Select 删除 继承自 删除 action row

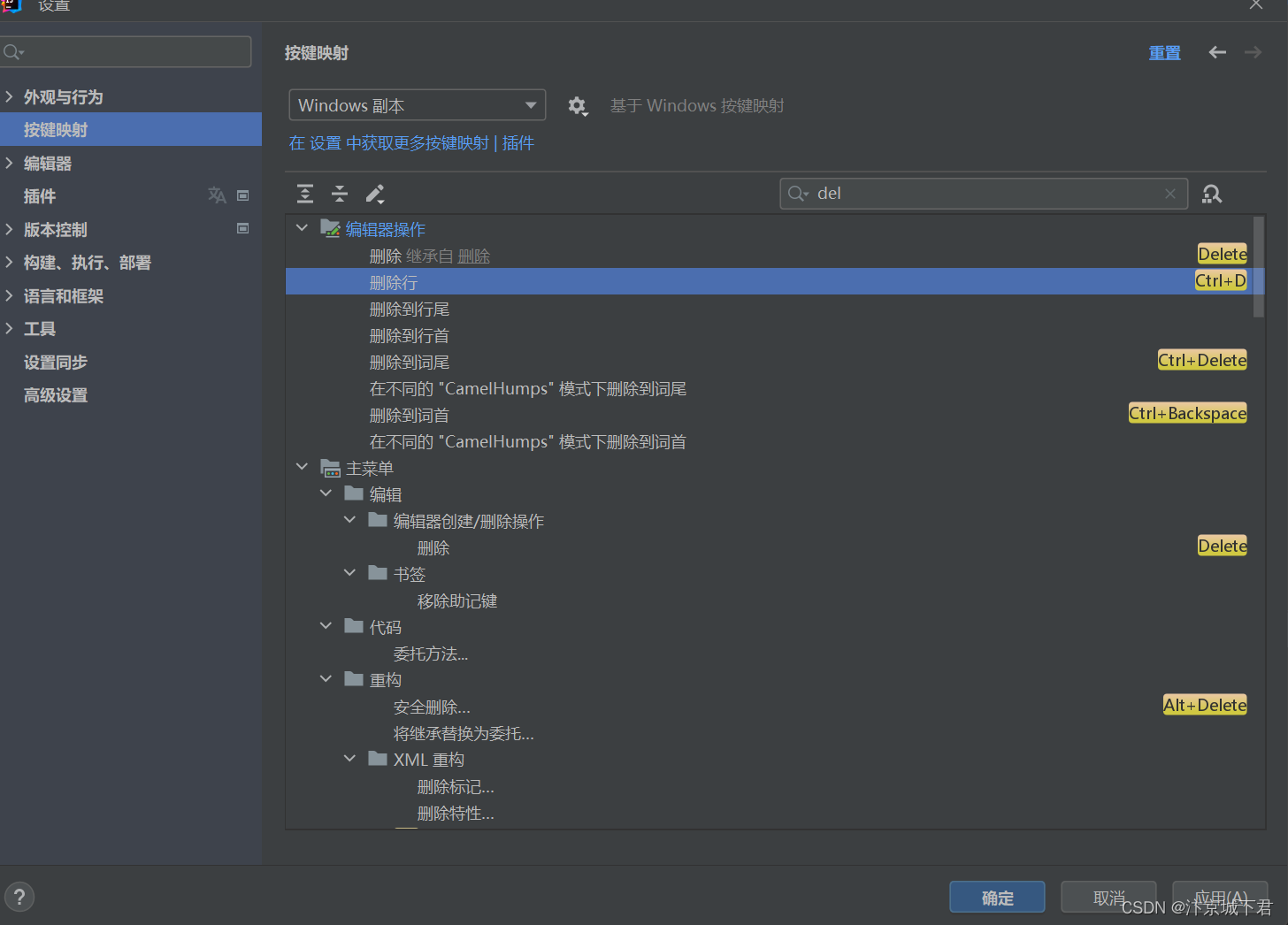(769, 256)
